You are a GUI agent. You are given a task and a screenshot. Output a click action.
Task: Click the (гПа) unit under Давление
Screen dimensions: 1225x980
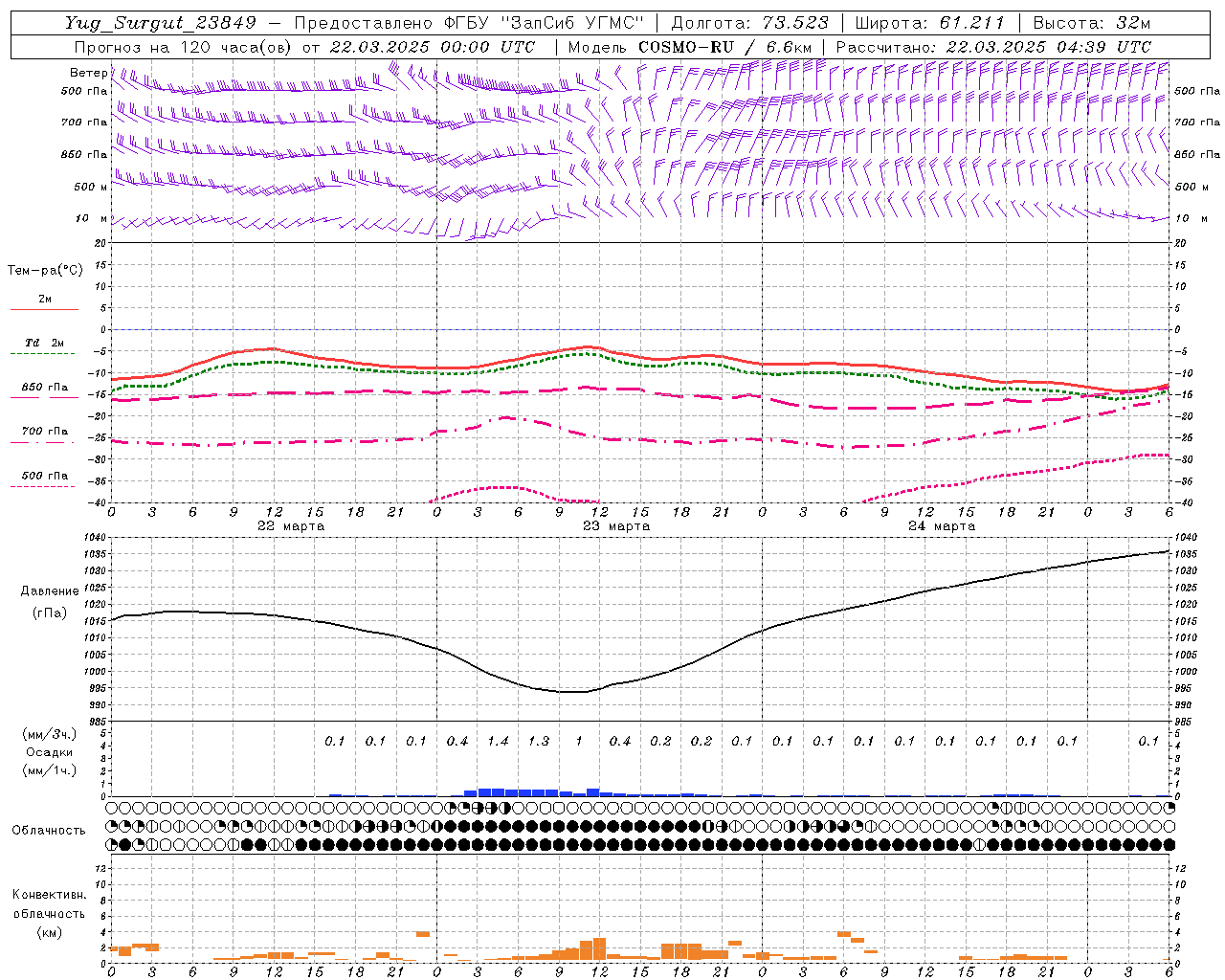coord(50,612)
